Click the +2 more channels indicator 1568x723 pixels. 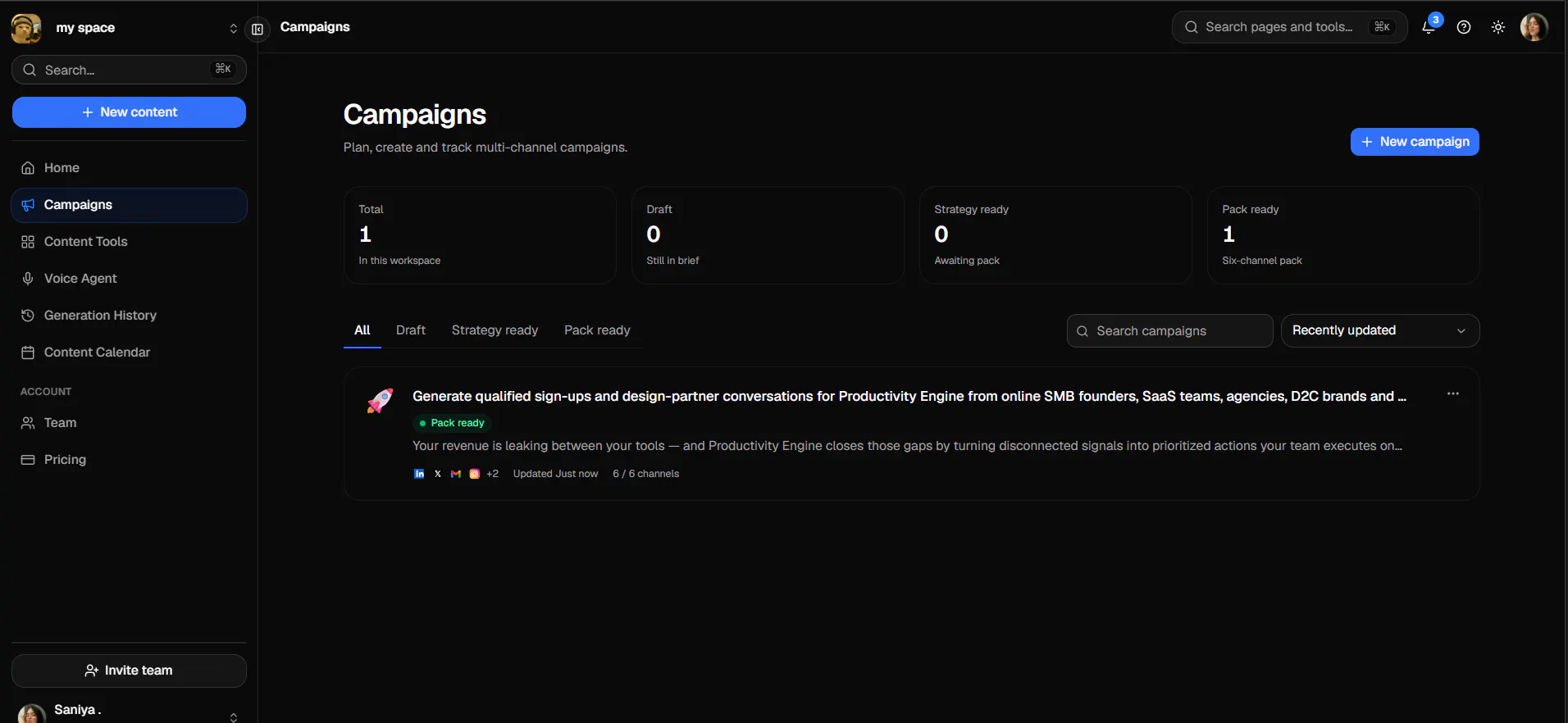[x=492, y=474]
